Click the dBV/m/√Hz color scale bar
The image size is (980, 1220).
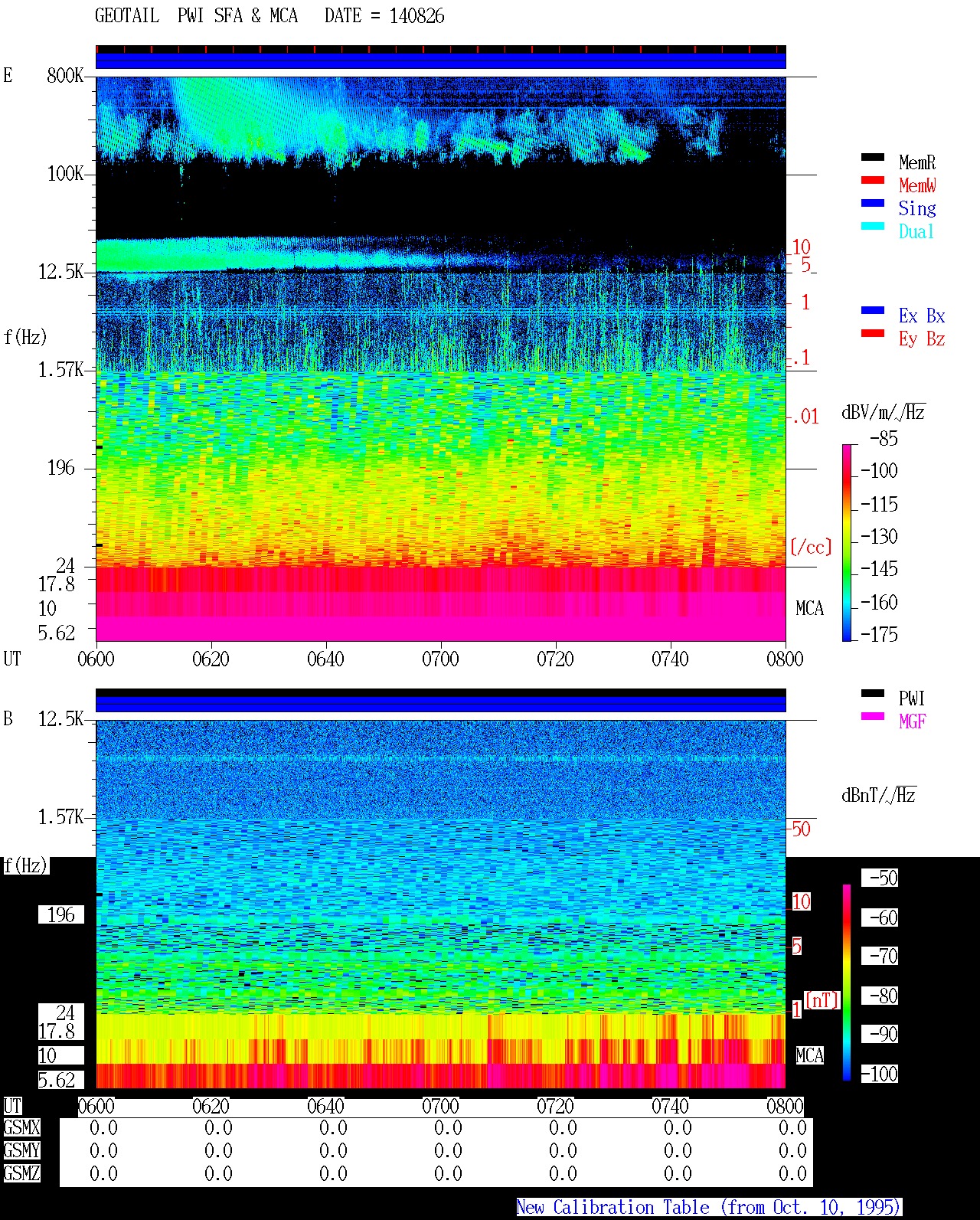[x=847, y=542]
